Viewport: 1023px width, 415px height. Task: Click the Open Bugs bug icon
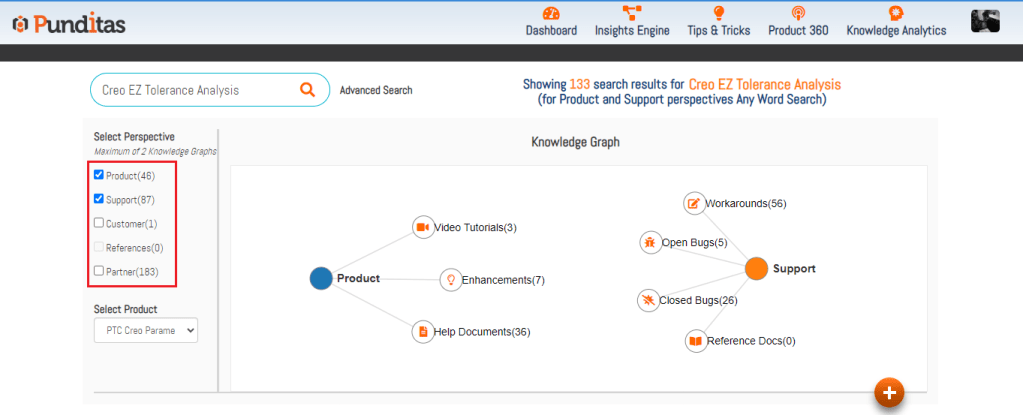650,242
